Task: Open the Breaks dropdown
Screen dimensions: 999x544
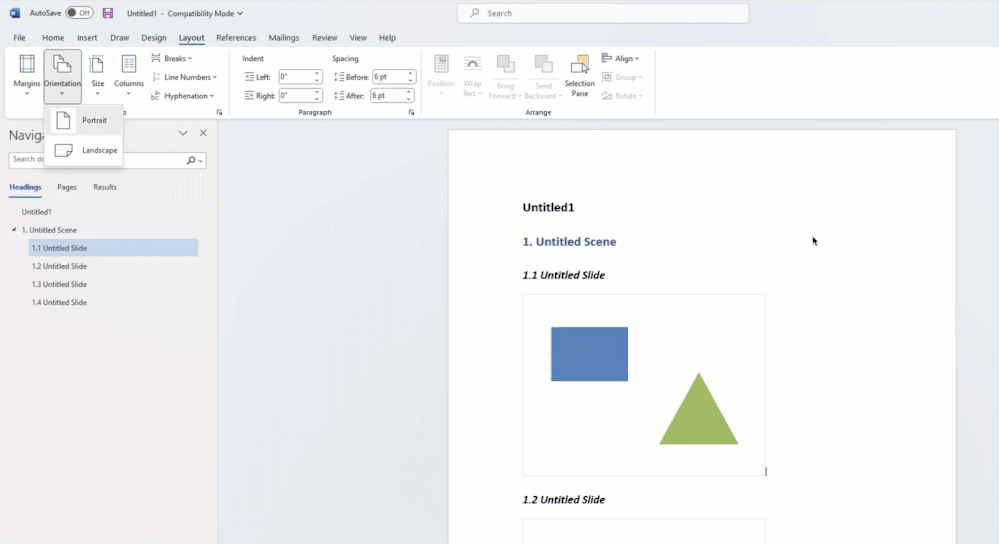Action: point(172,58)
